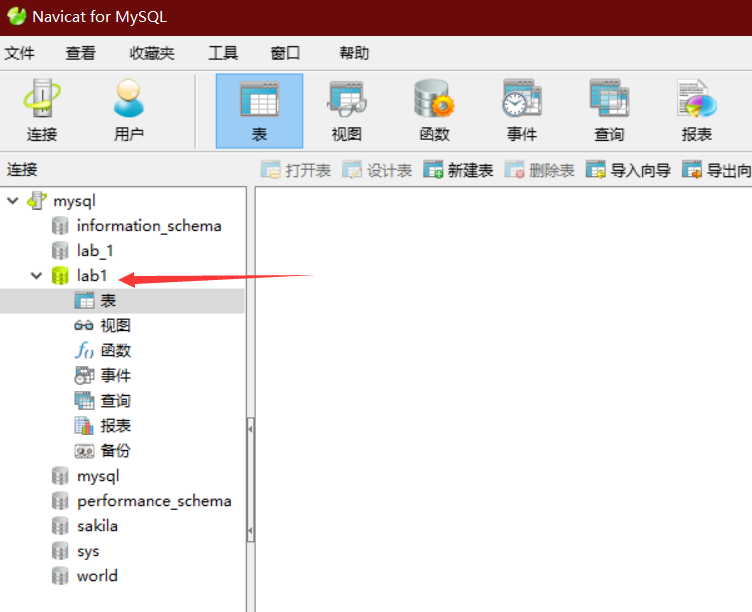Click the world database icon
752x612 pixels.
click(x=60, y=576)
